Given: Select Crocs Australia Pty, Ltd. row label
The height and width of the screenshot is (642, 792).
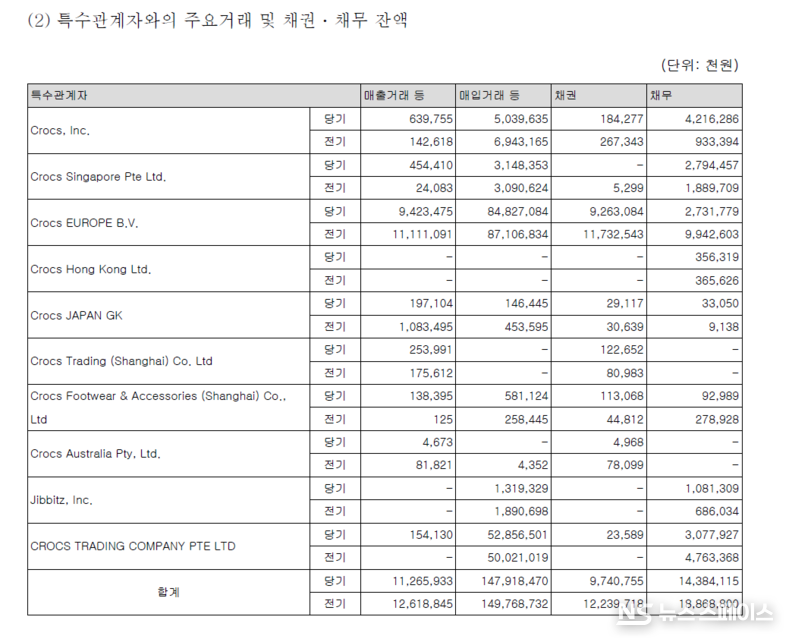Looking at the screenshot, I should click(x=95, y=453).
